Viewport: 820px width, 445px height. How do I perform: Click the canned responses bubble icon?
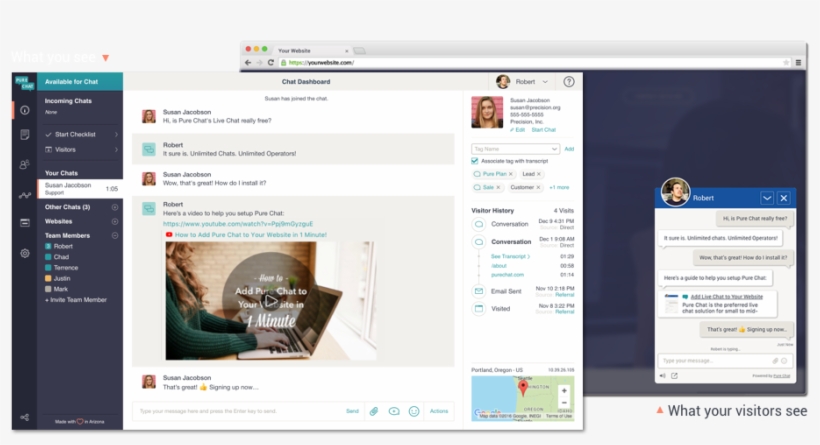point(394,412)
